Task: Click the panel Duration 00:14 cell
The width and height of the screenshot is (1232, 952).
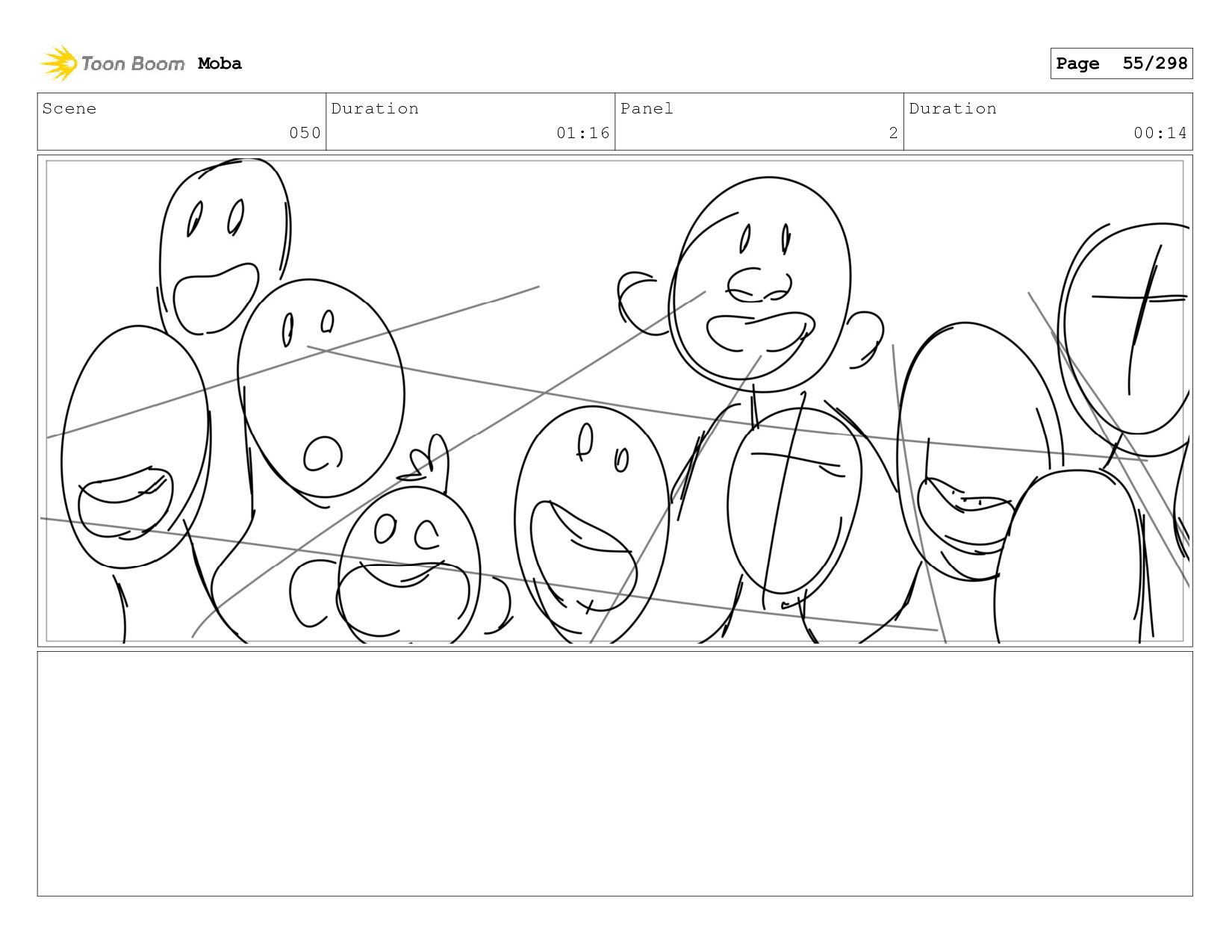Action: tap(1048, 121)
